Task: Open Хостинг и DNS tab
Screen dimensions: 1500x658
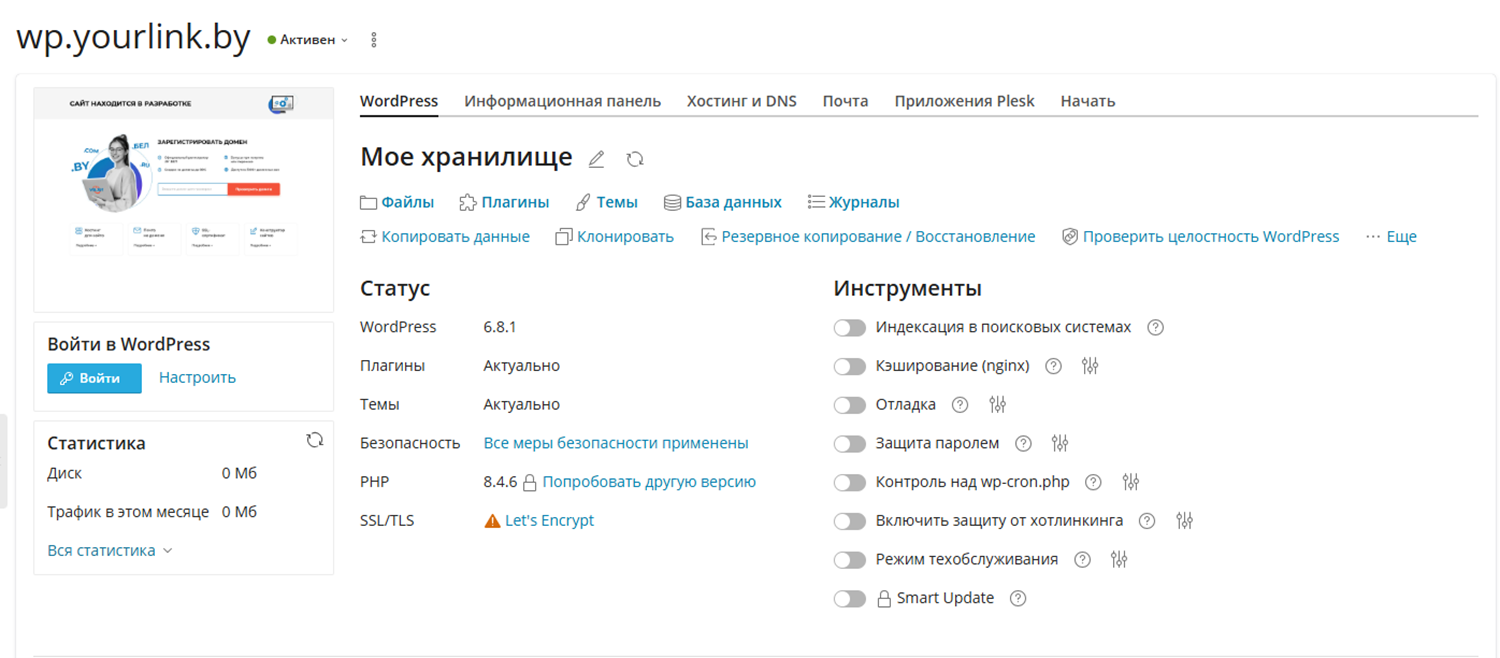Action: pyautogui.click(x=742, y=101)
